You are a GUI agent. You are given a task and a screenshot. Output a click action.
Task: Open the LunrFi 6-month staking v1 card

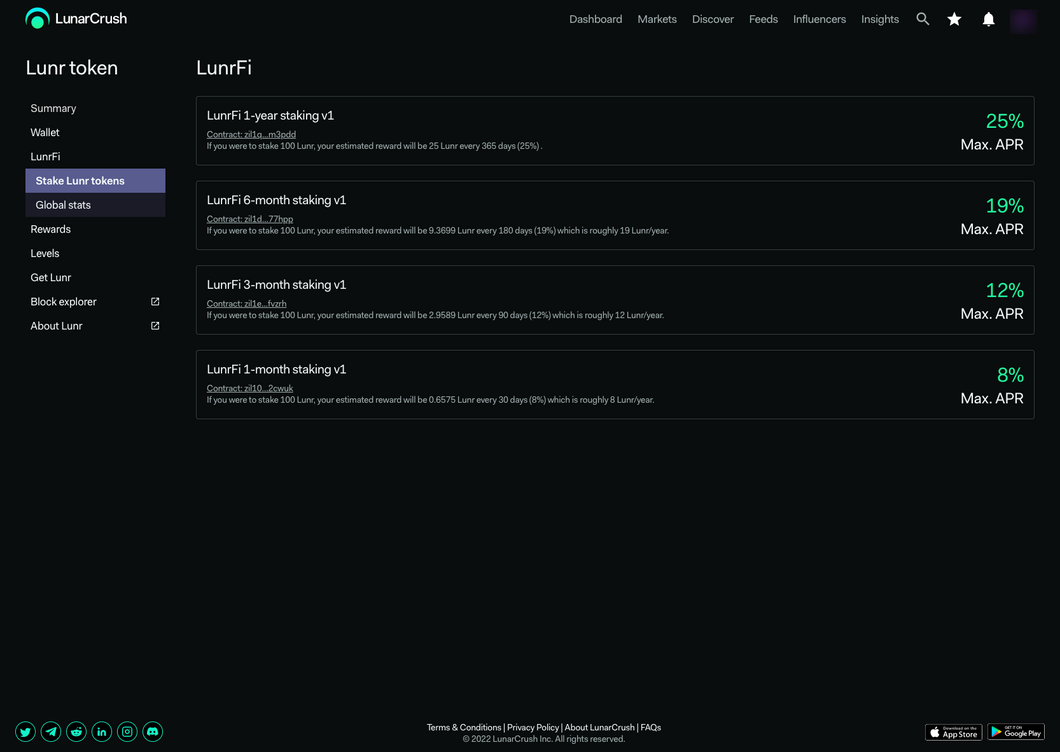pos(615,215)
